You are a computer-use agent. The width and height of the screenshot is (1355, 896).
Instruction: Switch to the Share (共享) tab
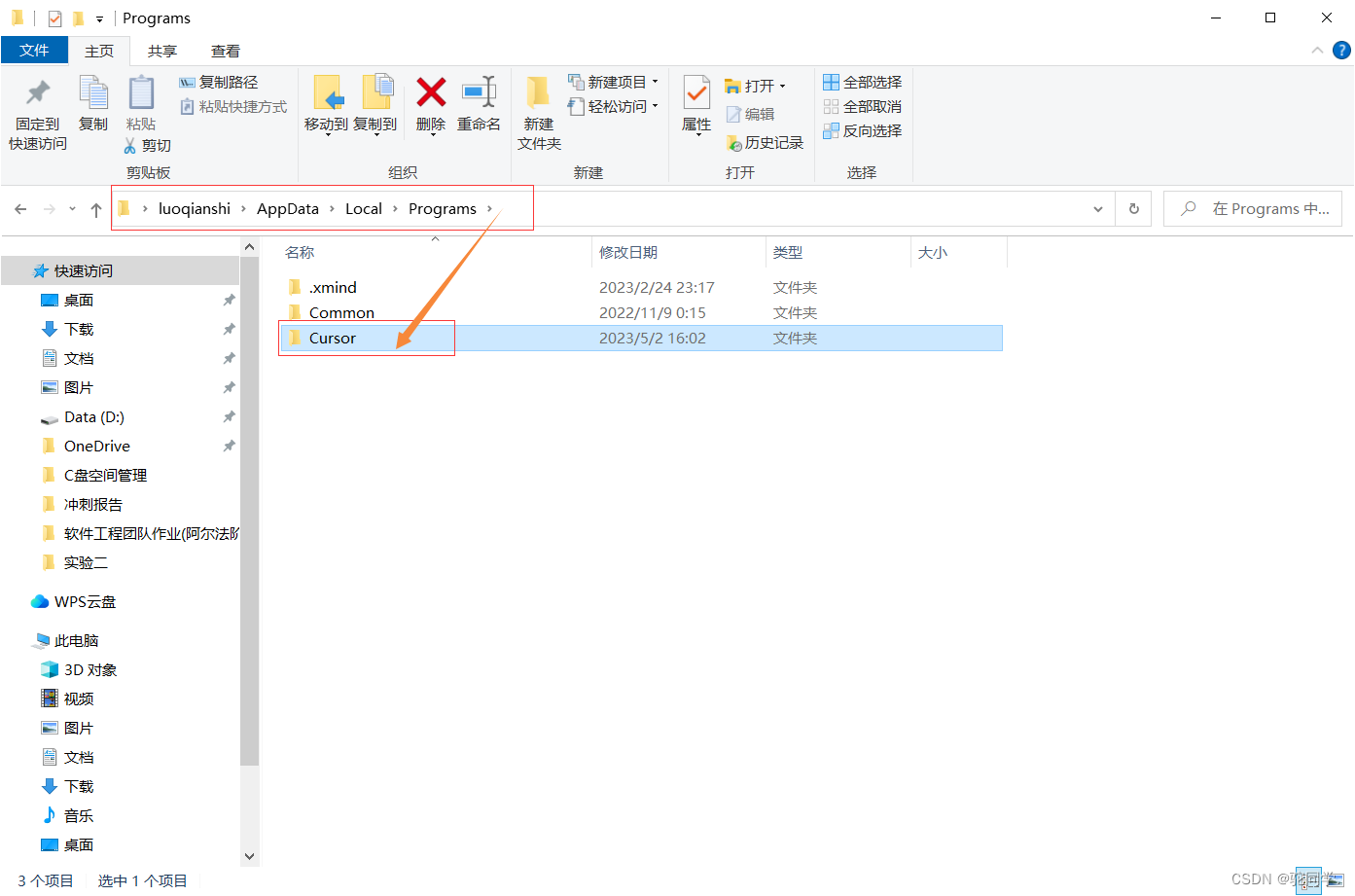coord(162,51)
